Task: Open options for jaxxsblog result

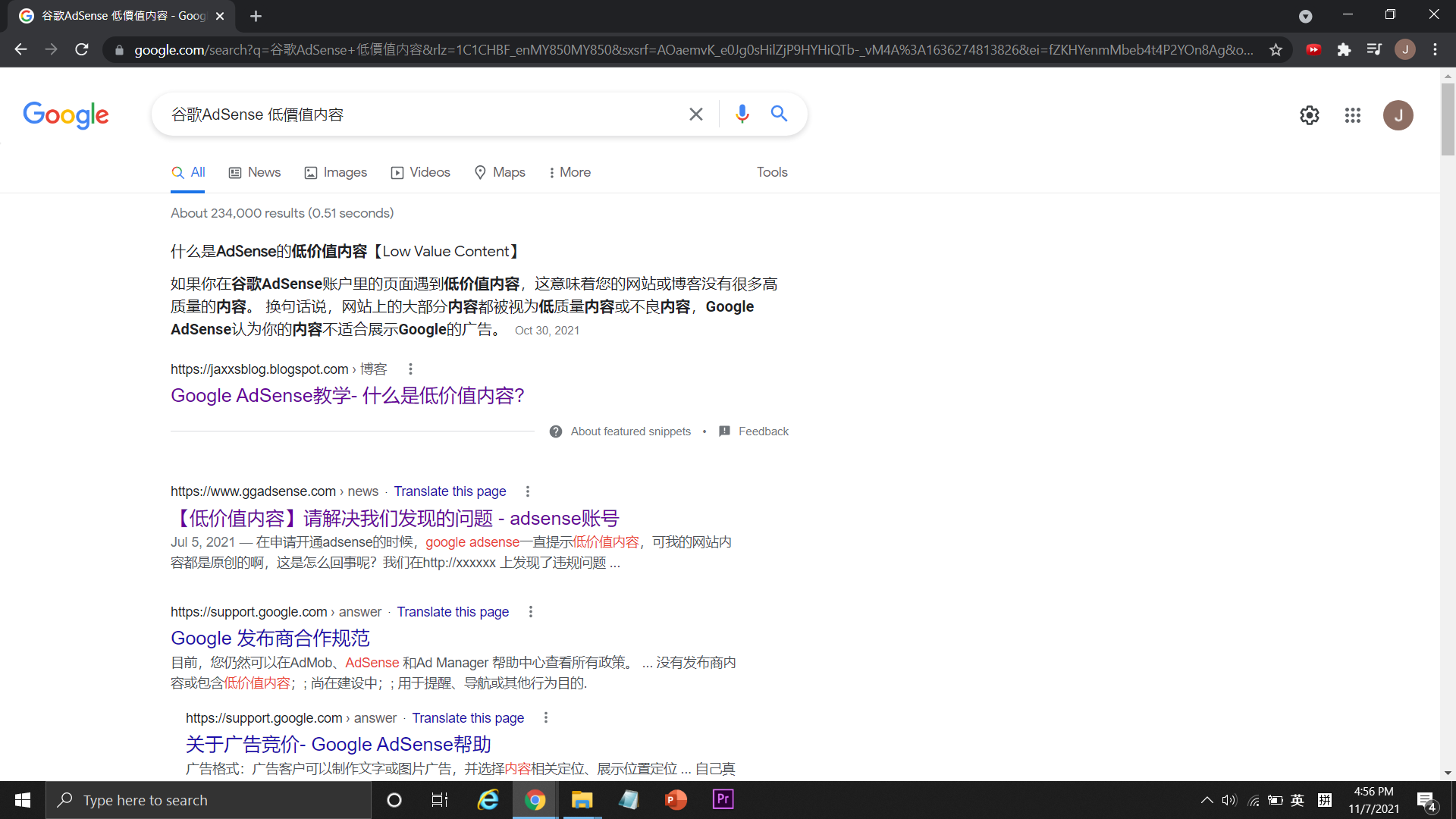Action: (x=410, y=369)
